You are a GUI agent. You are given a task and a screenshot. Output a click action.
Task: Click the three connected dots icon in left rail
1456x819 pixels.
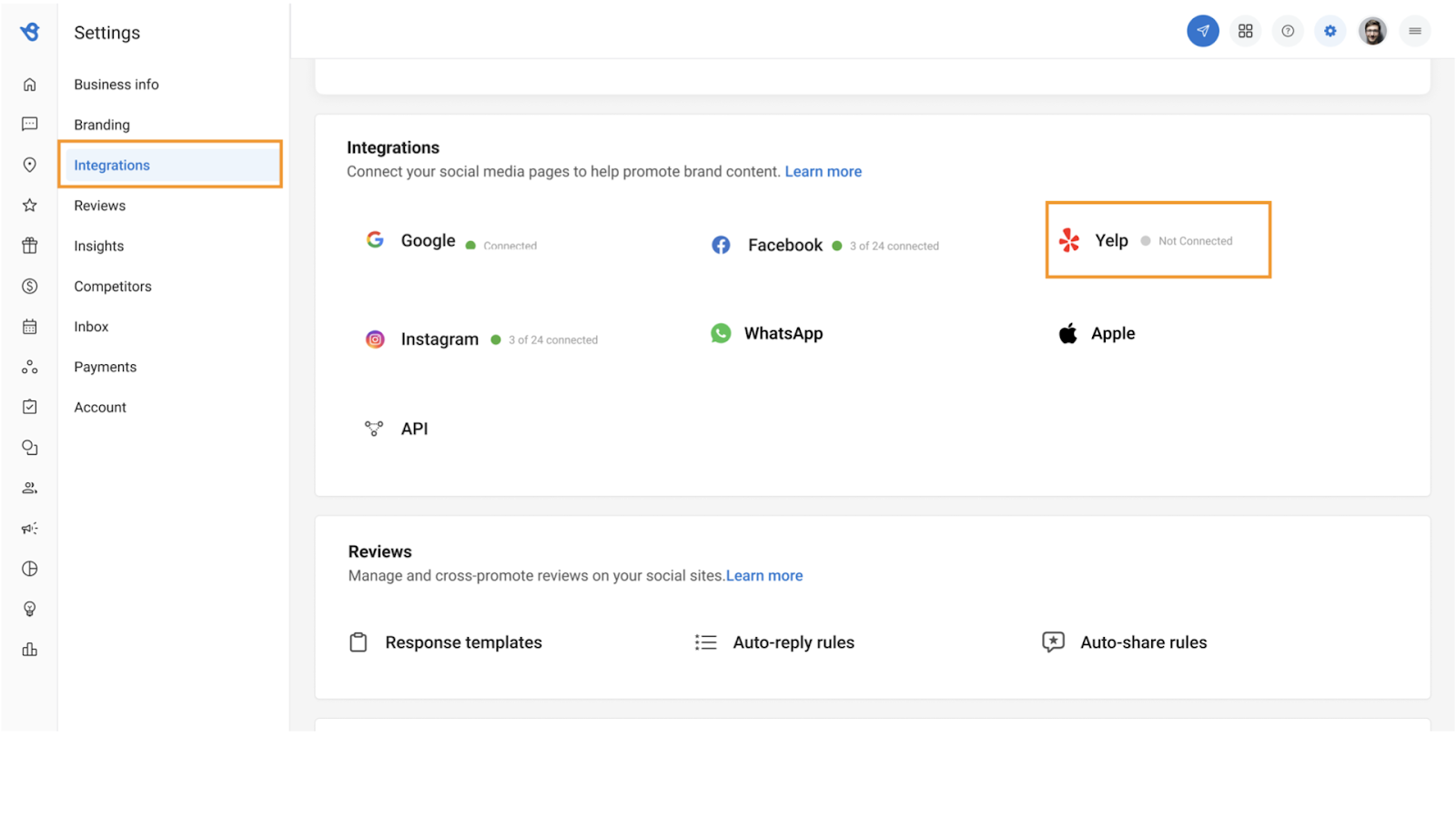pyautogui.click(x=30, y=367)
